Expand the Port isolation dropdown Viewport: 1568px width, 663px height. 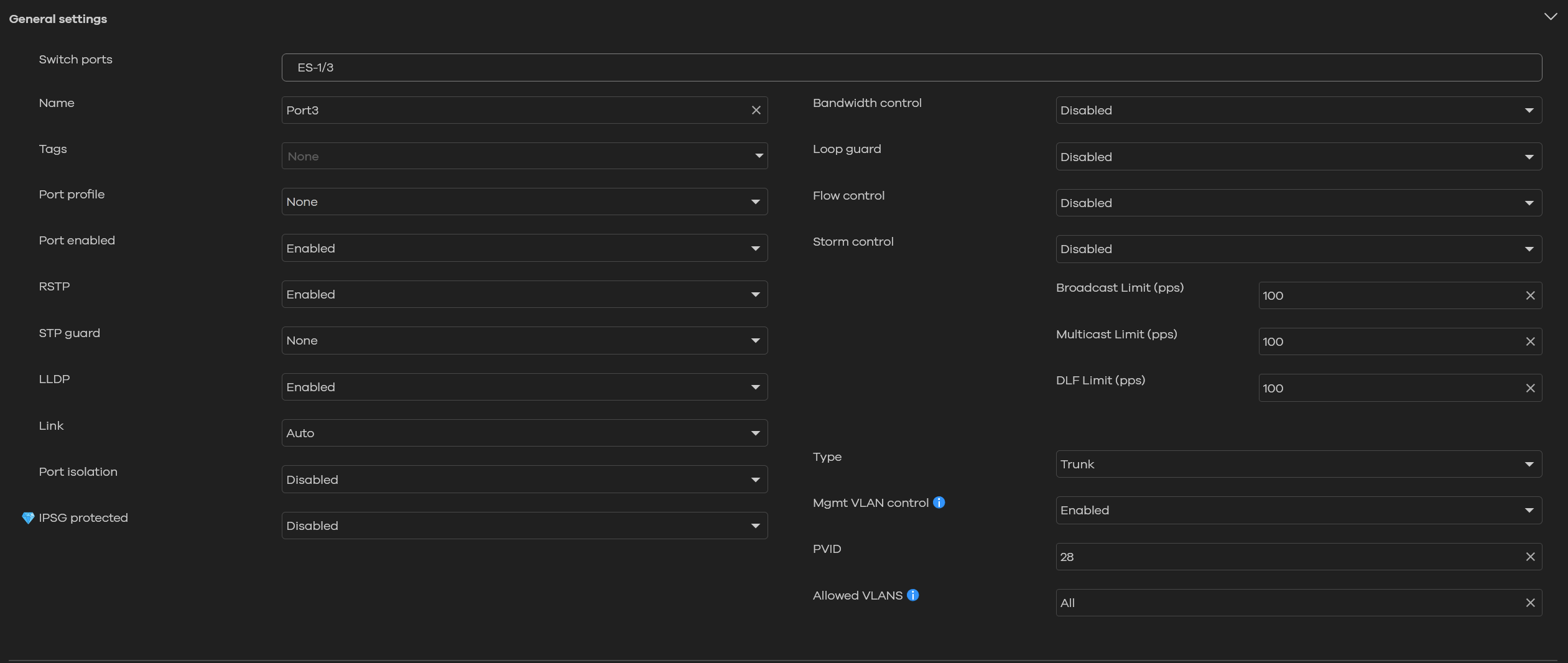(524, 480)
